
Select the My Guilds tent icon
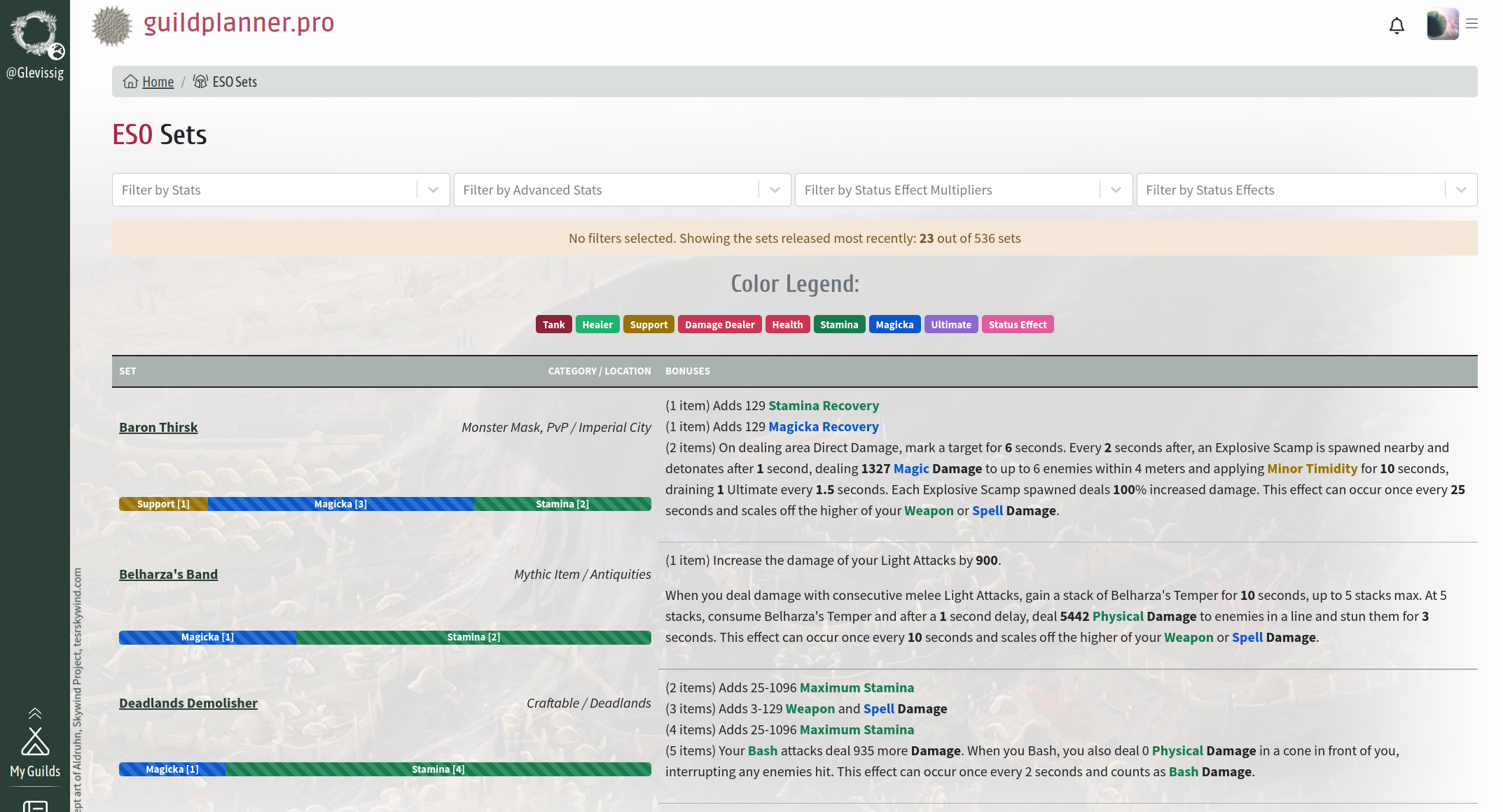click(x=34, y=739)
